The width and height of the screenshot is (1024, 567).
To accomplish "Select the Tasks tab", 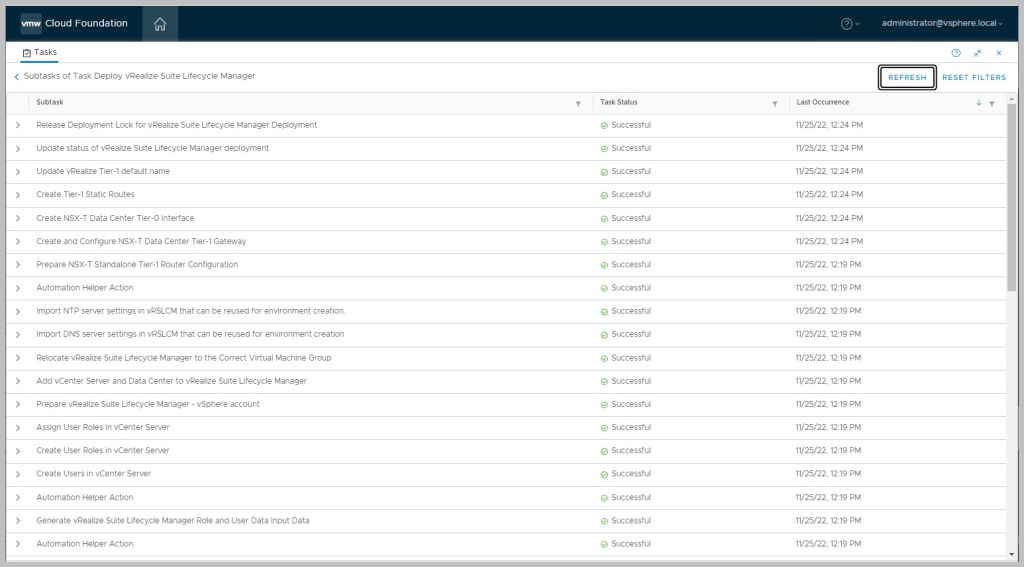I will tap(40, 52).
